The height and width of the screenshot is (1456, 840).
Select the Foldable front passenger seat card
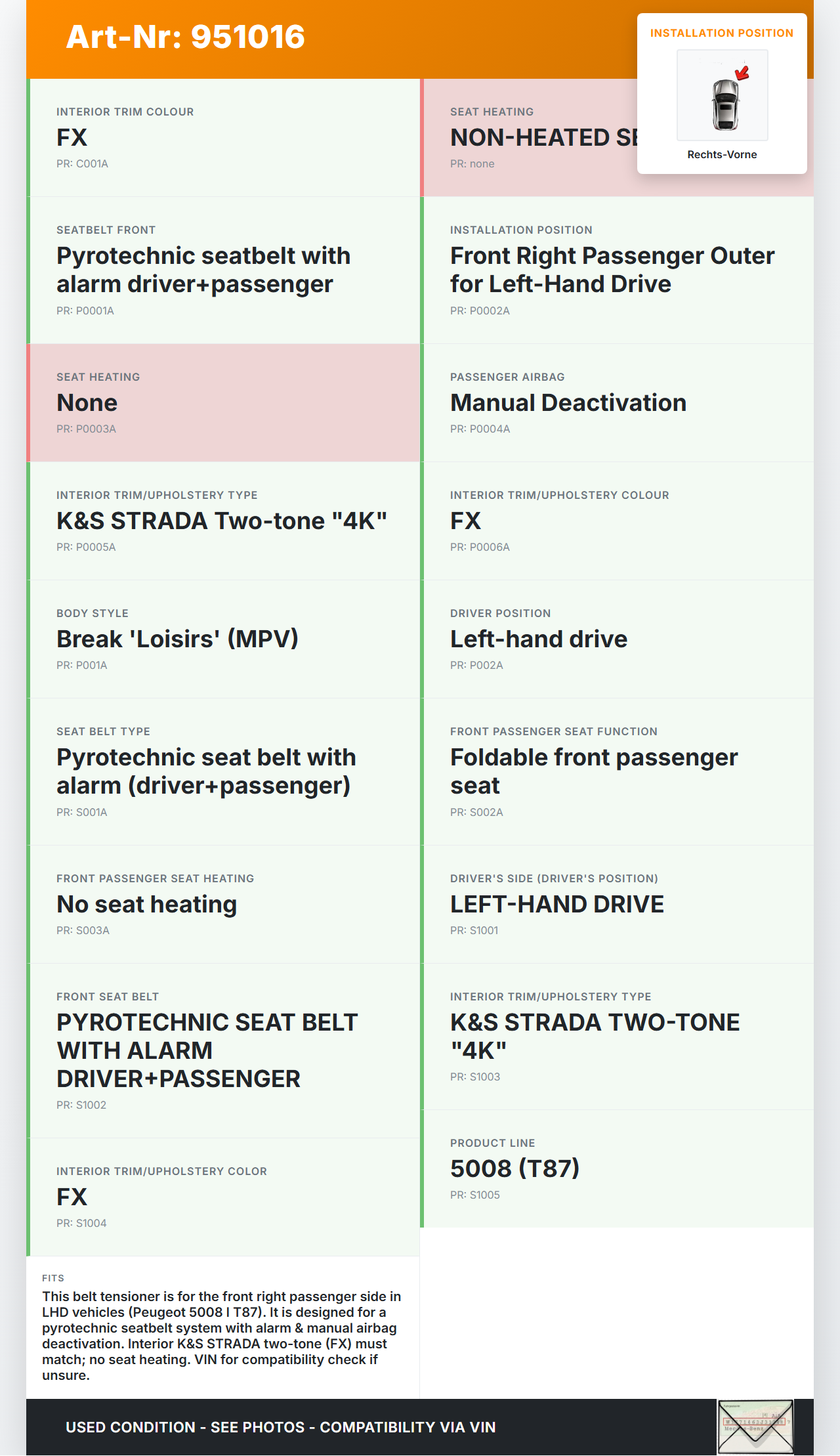point(617,771)
